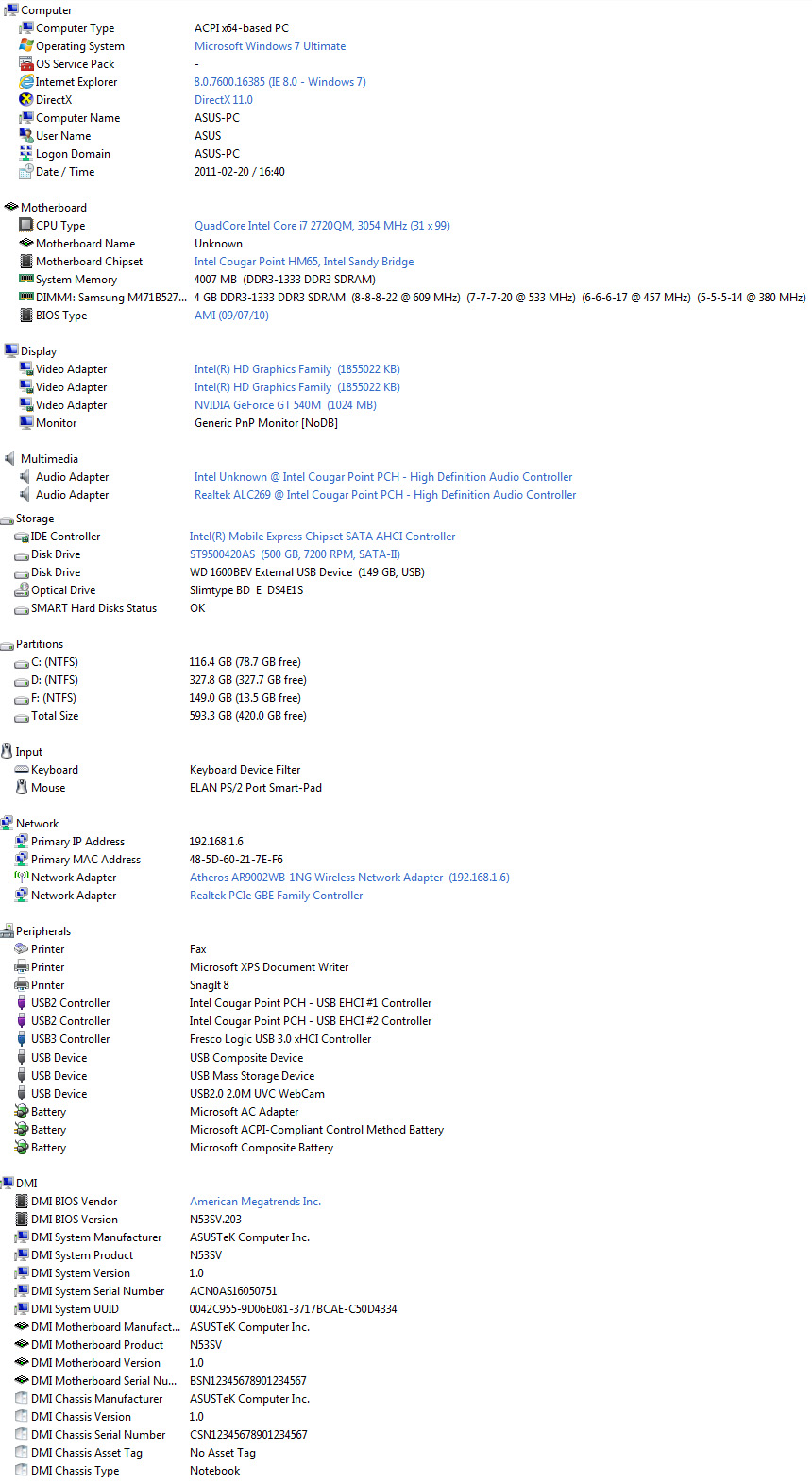The width and height of the screenshot is (812, 1484).
Task: Open the AMI (09/07/10) BIOS link
Action: point(231,315)
